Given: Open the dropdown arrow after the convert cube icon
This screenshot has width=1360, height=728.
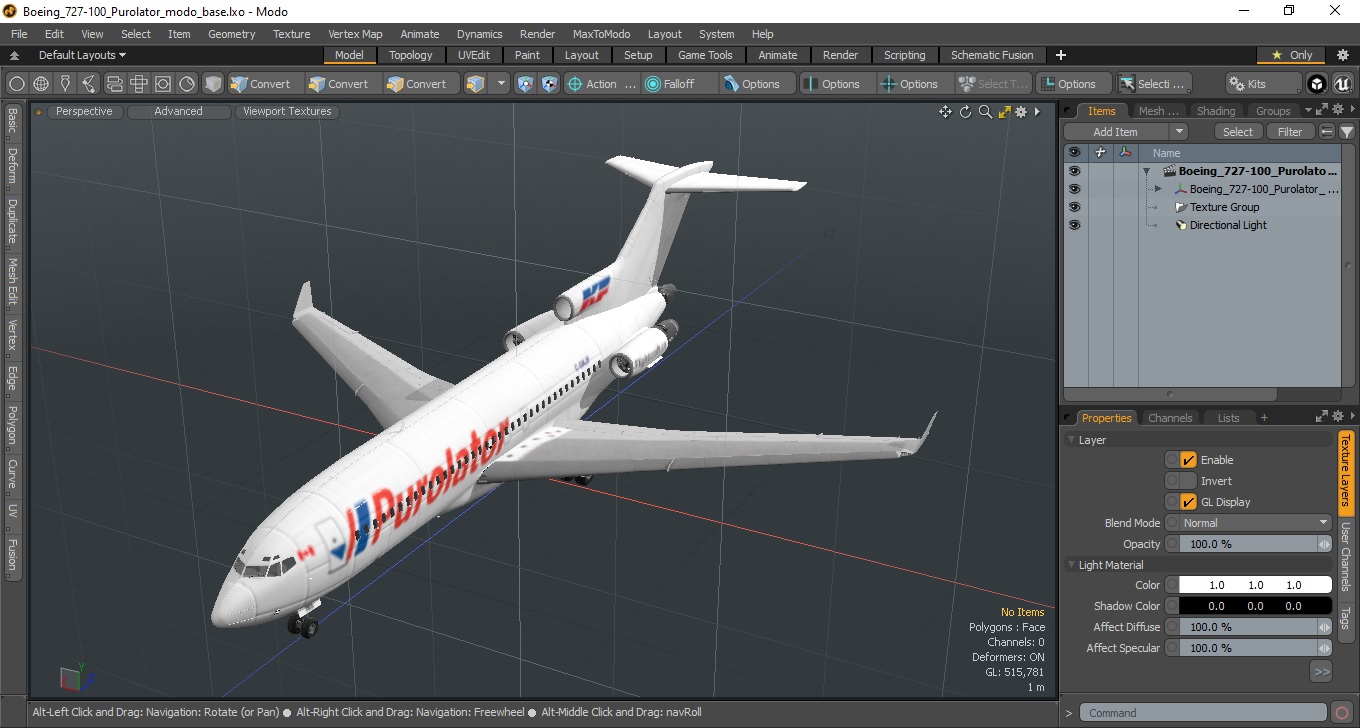Looking at the screenshot, I should [501, 84].
